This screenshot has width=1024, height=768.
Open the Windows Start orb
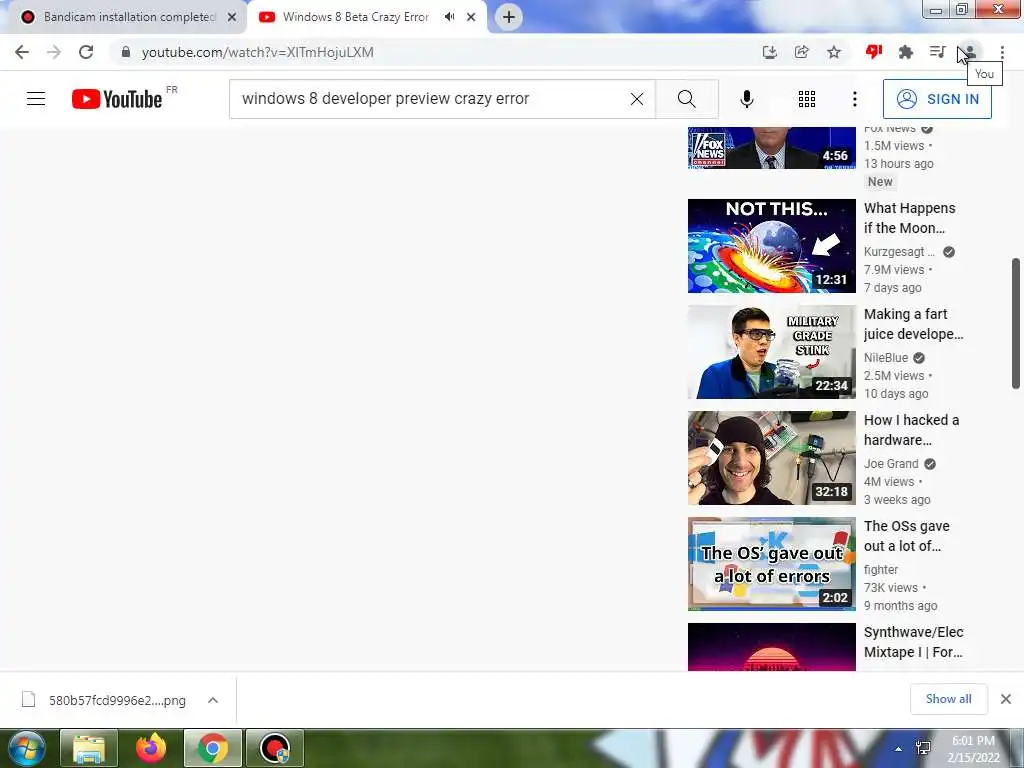coord(26,748)
